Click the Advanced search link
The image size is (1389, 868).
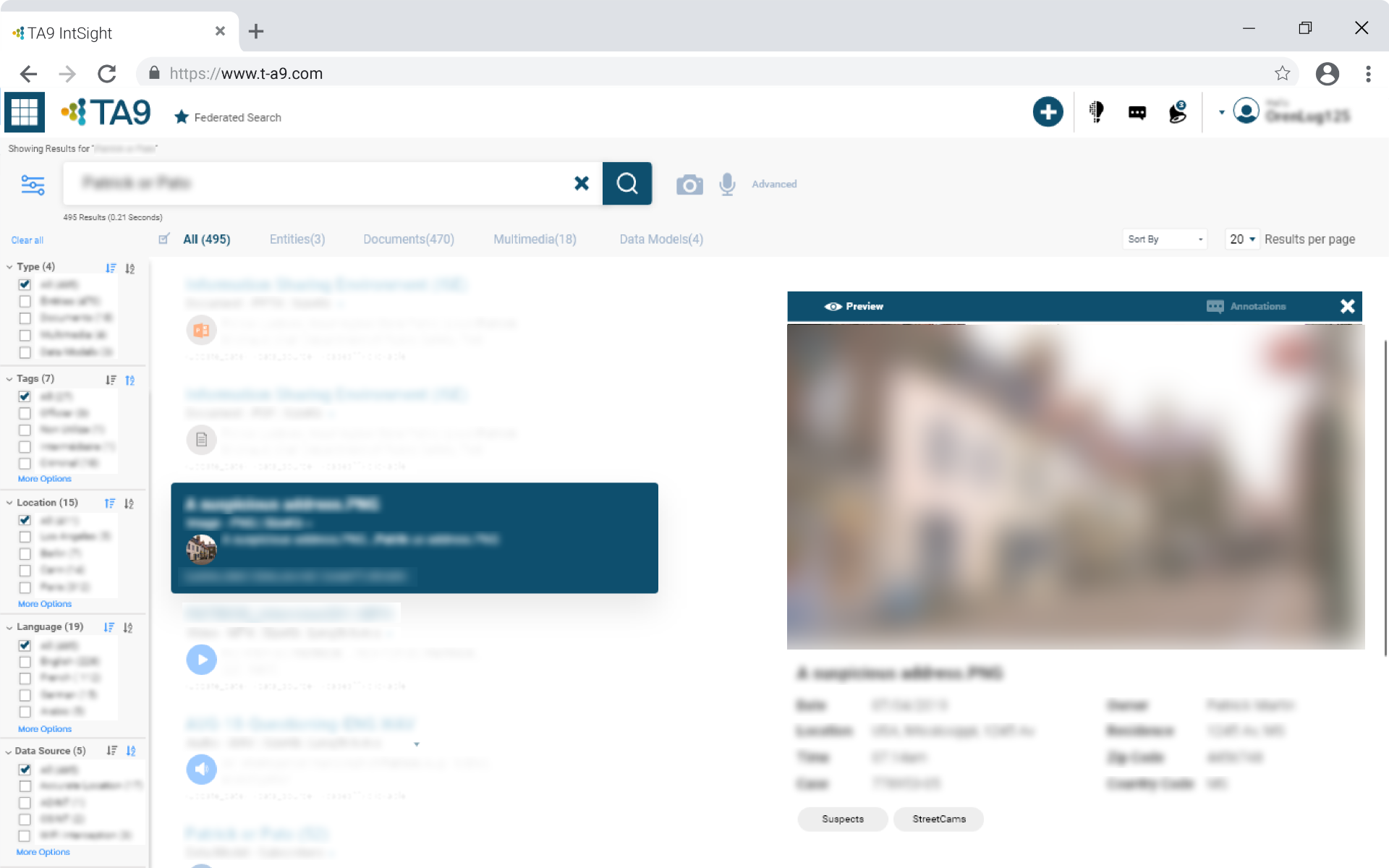[773, 184]
